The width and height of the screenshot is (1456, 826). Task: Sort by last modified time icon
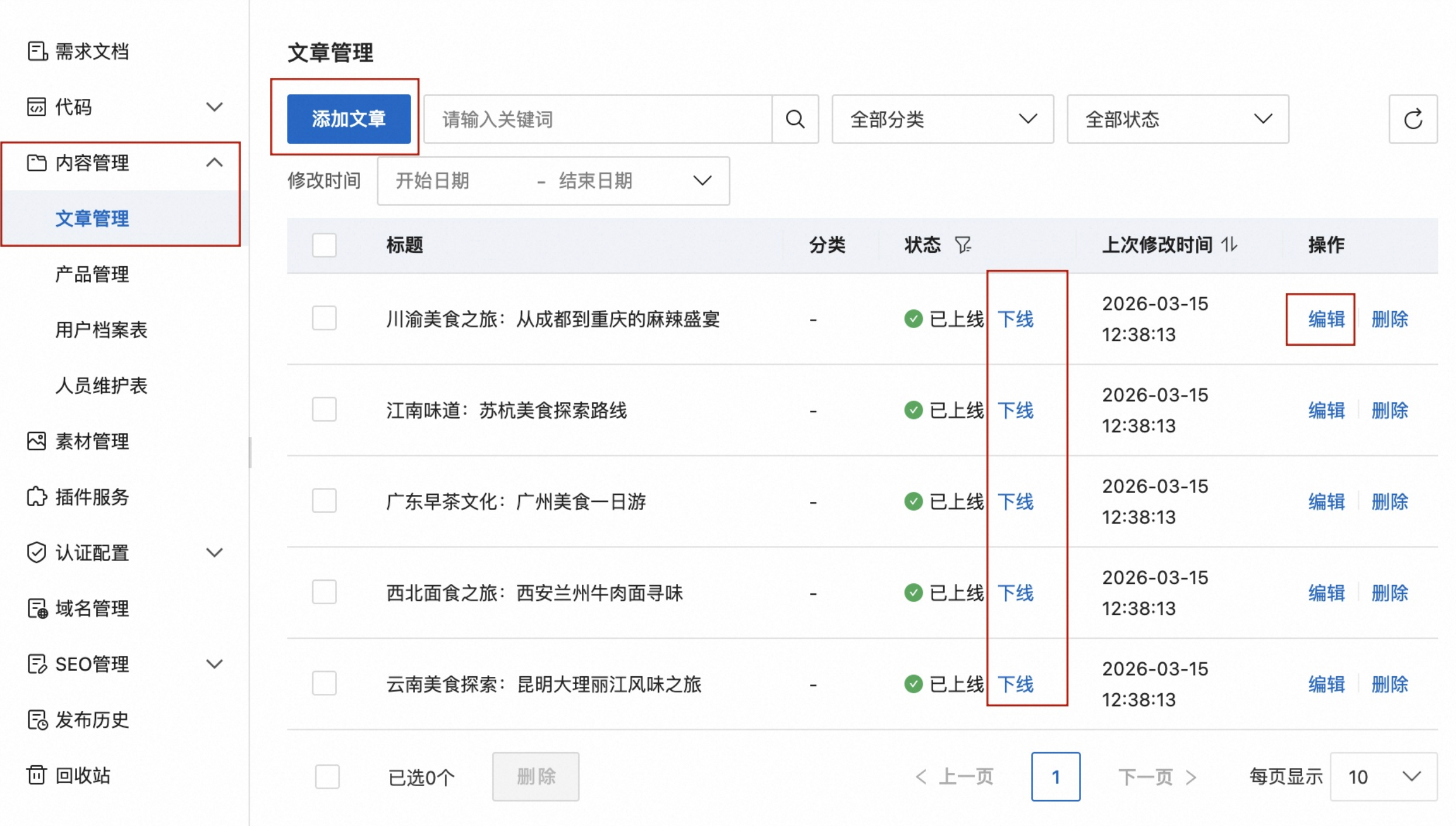[1229, 245]
